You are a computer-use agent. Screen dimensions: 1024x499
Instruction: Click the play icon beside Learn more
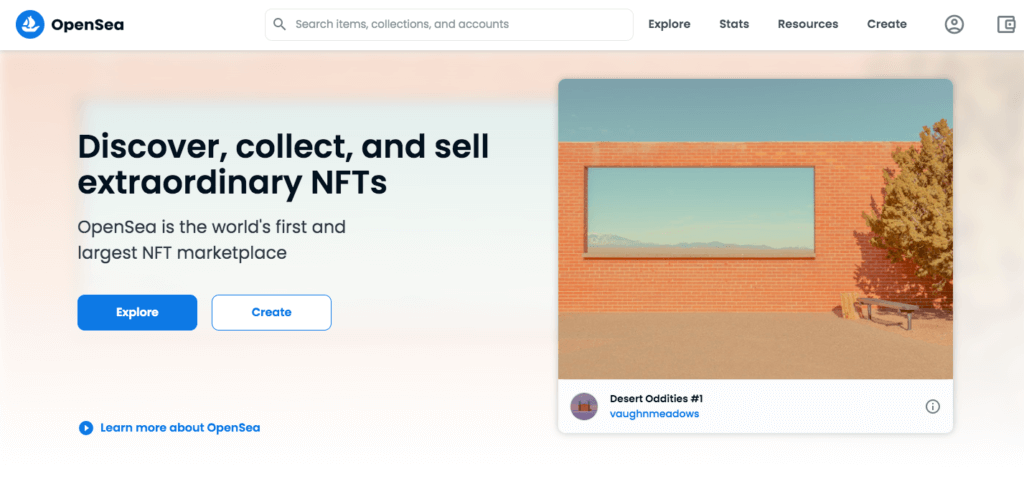point(86,428)
